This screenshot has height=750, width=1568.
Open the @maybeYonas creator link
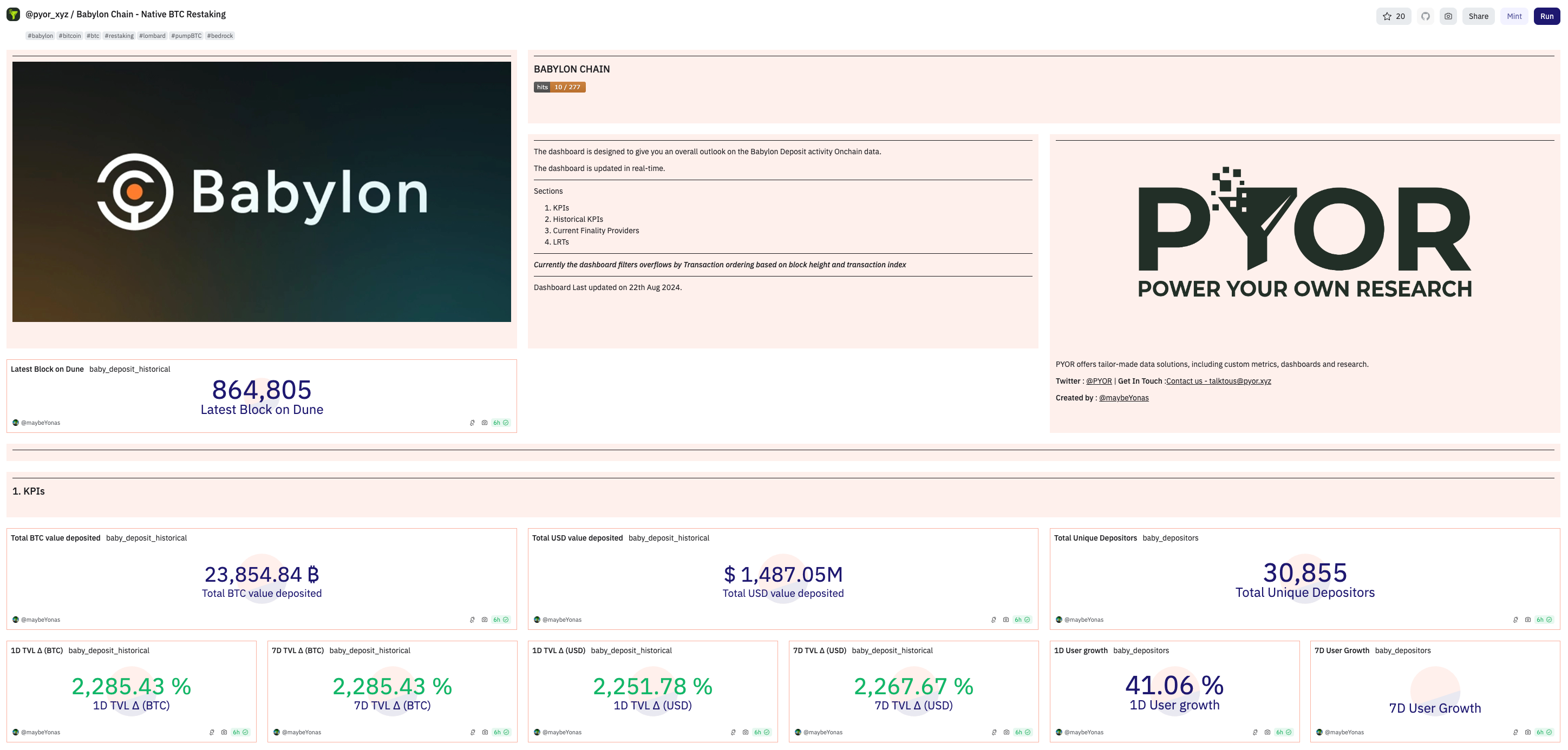click(1123, 398)
